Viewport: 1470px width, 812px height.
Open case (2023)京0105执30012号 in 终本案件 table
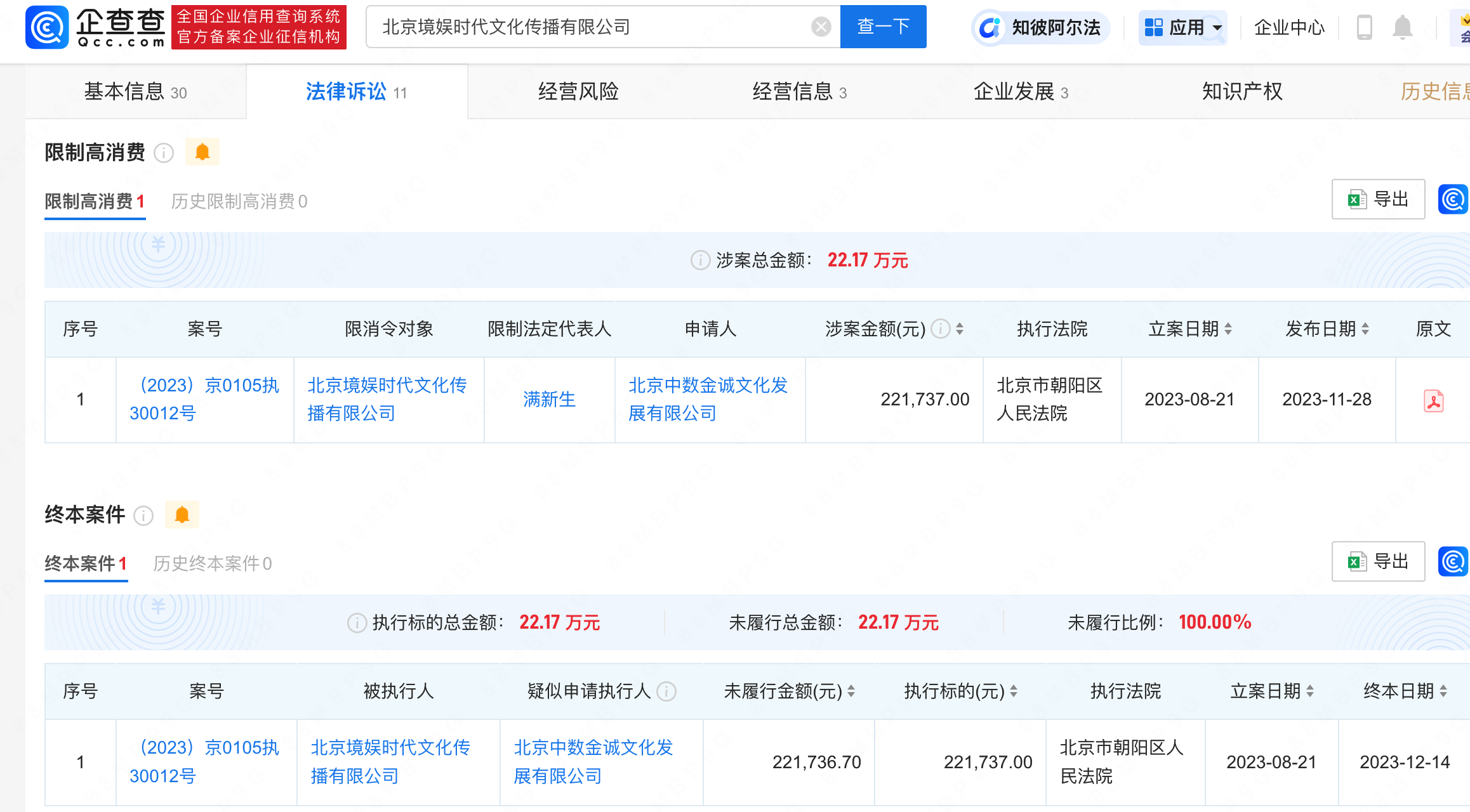tap(204, 762)
